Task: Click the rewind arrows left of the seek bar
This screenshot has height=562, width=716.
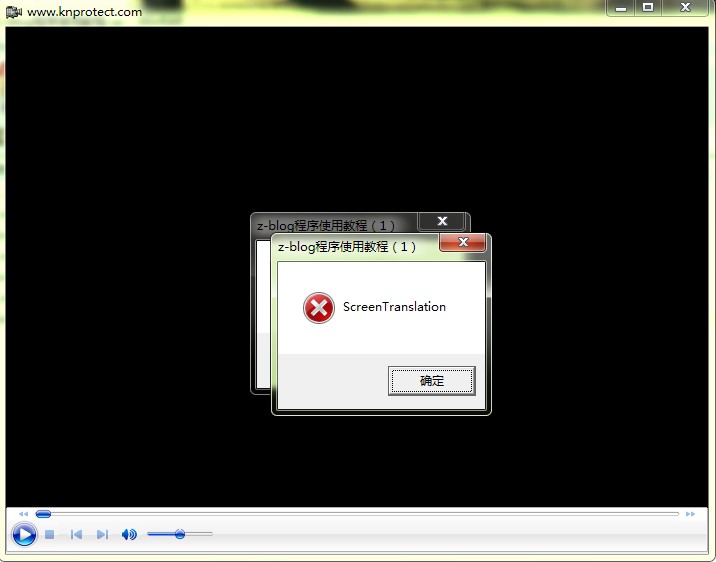Action: (24, 514)
